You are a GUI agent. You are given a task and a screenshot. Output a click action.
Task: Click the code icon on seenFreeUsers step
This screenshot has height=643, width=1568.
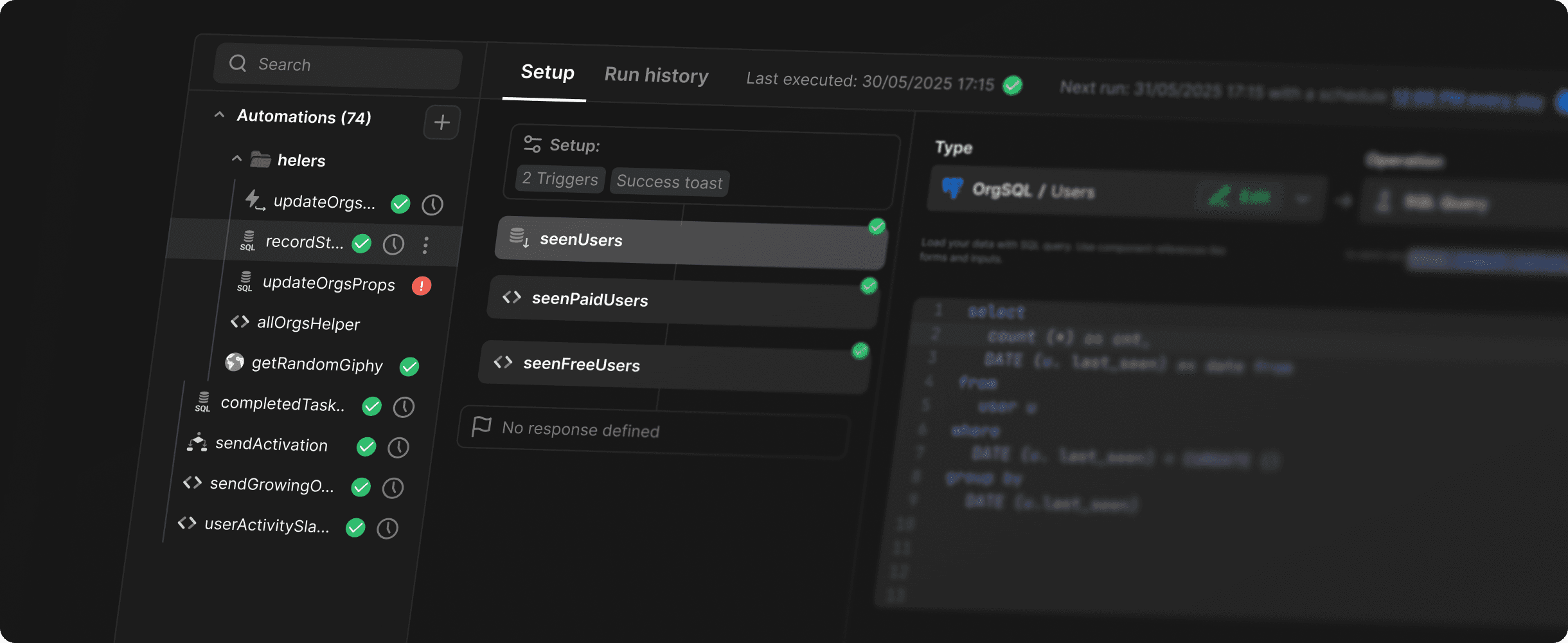pos(503,362)
